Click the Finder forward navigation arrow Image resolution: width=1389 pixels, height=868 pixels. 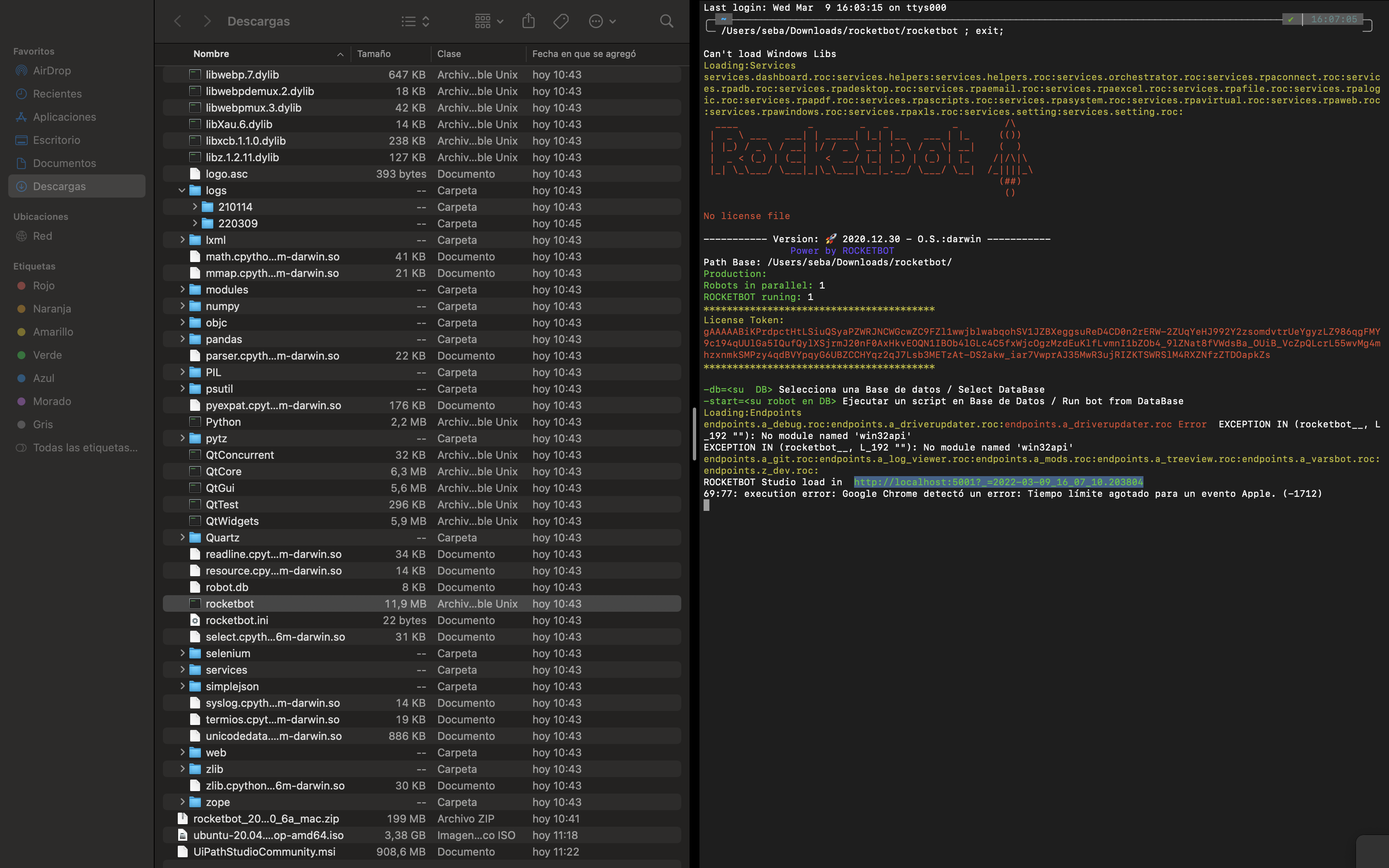pos(207,21)
